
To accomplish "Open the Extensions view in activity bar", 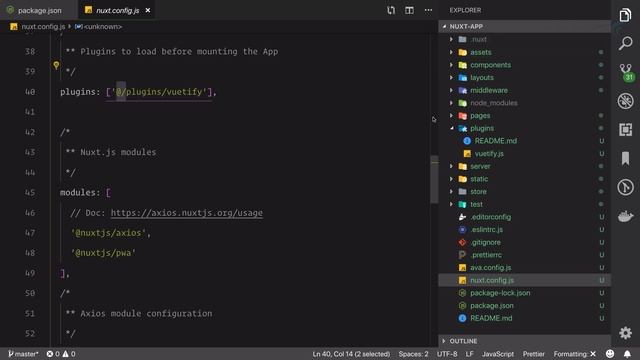I will tap(625, 130).
